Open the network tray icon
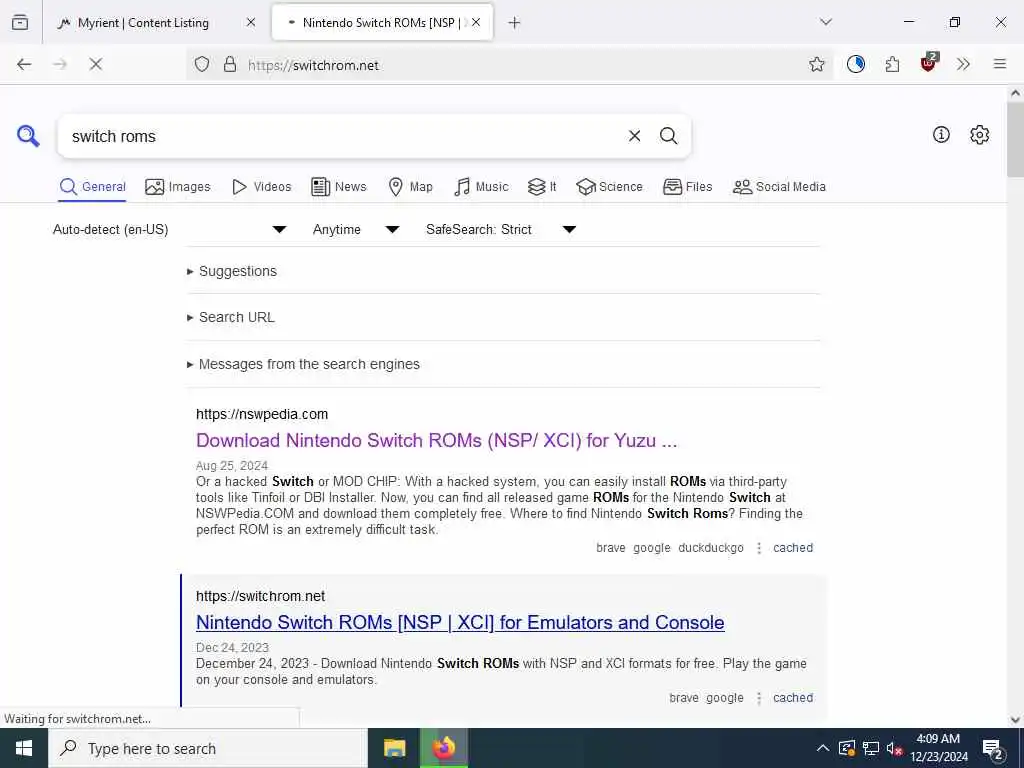The image size is (1024, 768). point(871,748)
